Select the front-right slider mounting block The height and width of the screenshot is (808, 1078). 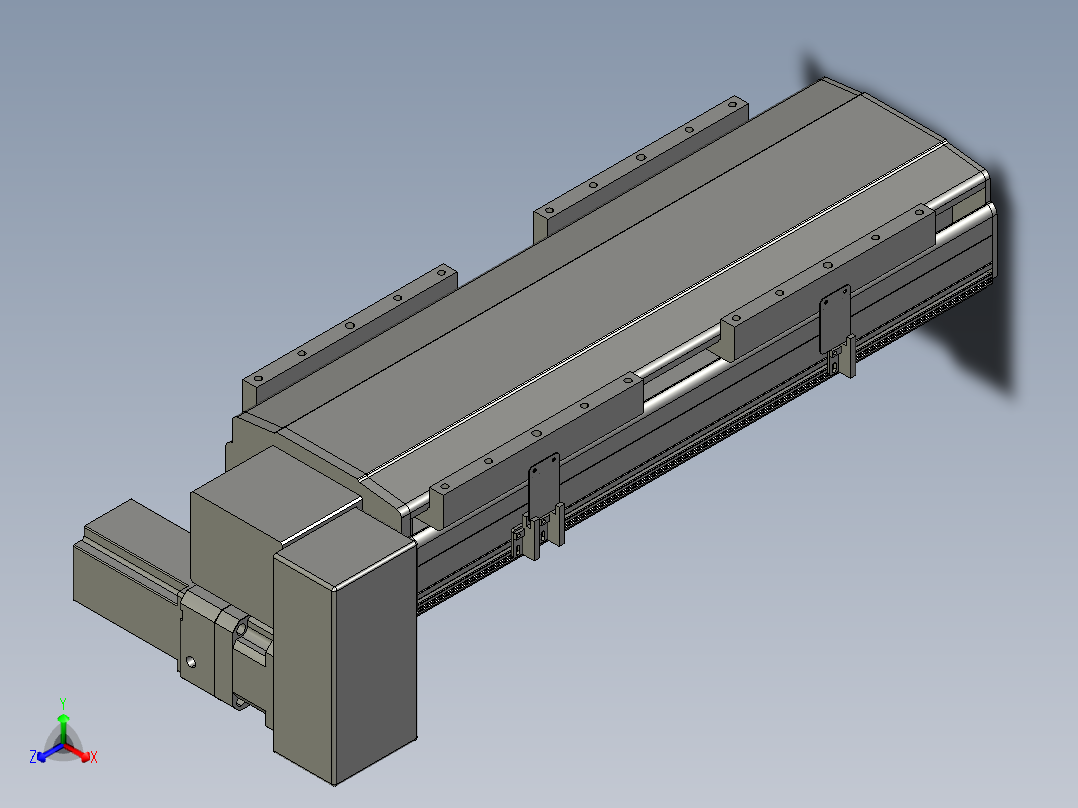tap(828, 282)
